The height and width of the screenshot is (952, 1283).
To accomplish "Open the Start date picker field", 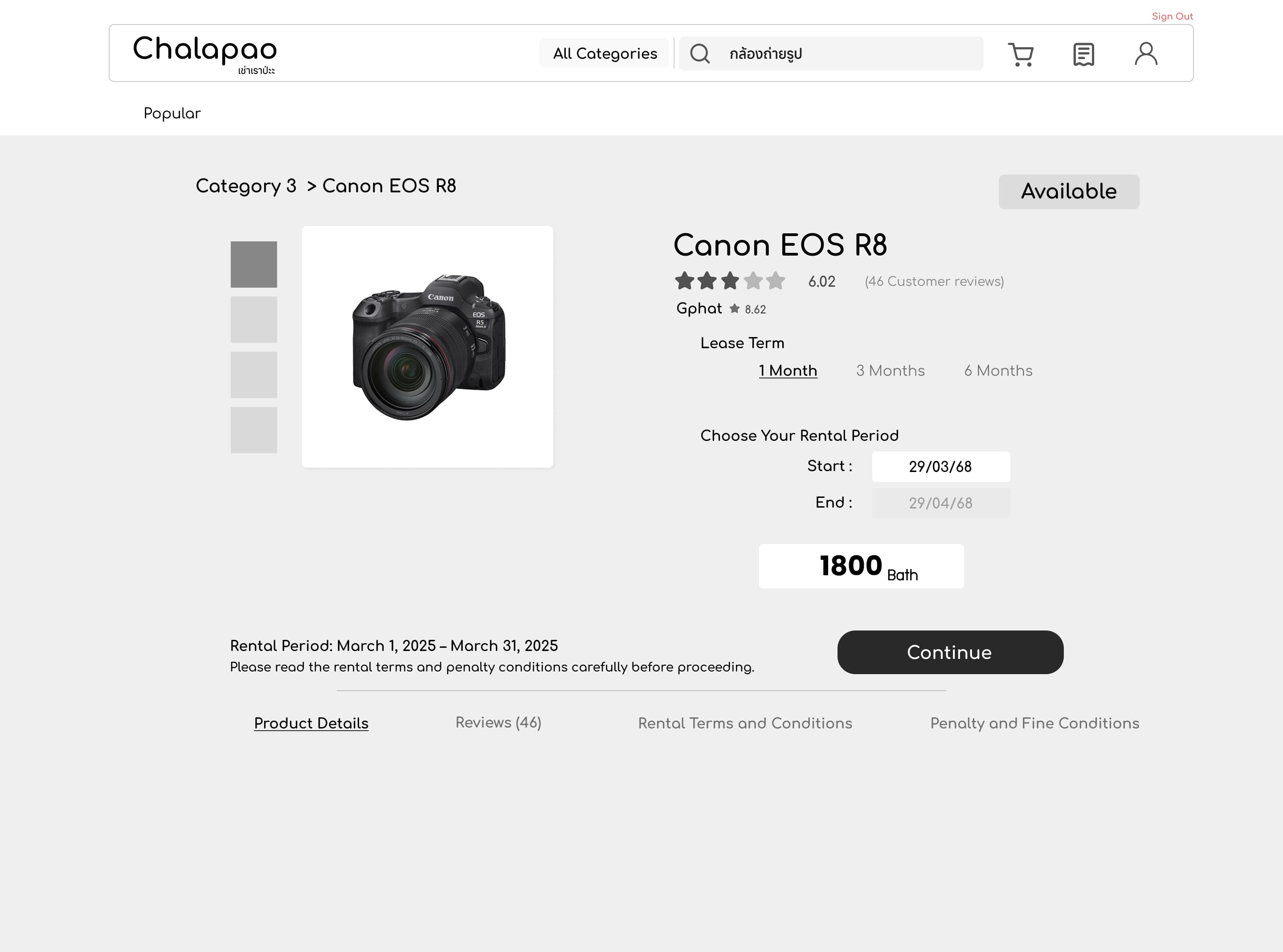I will [940, 467].
